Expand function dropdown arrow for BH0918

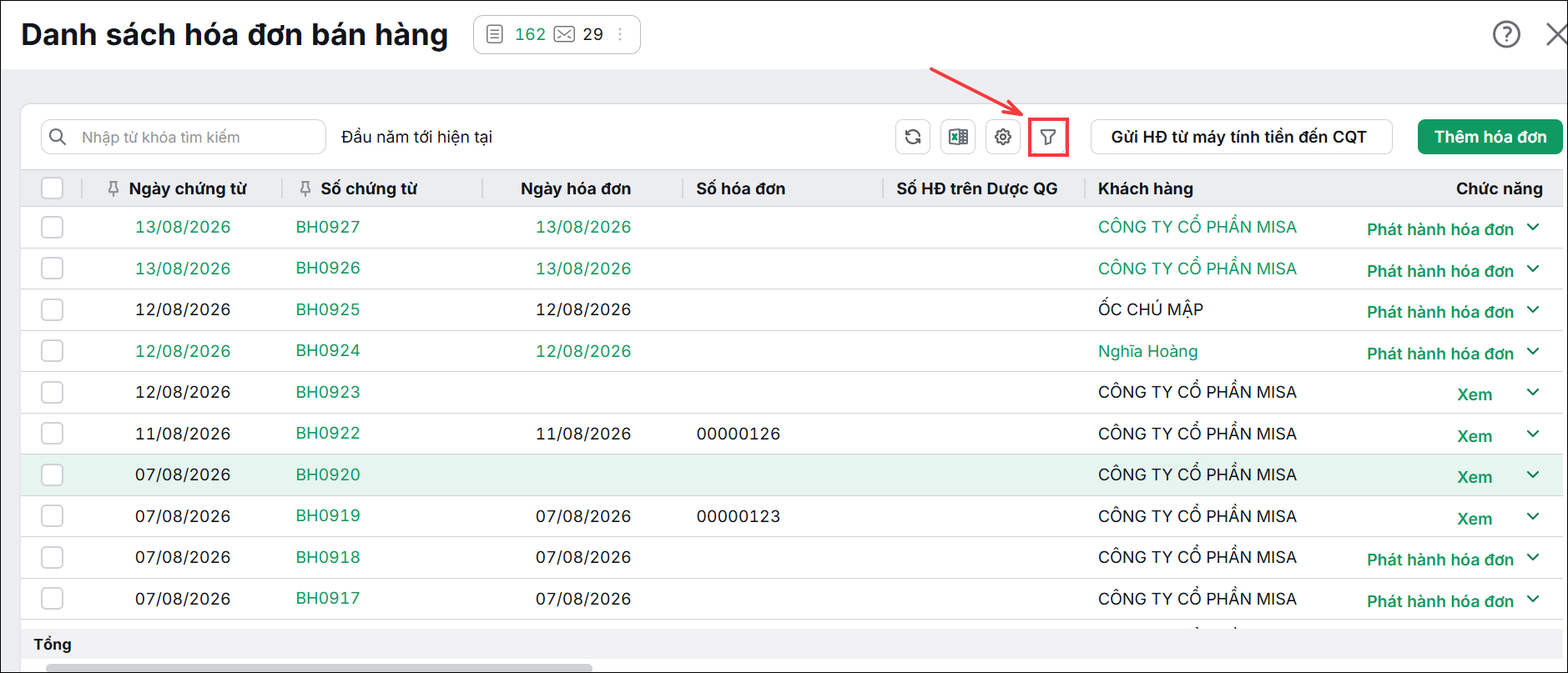[x=1533, y=557]
